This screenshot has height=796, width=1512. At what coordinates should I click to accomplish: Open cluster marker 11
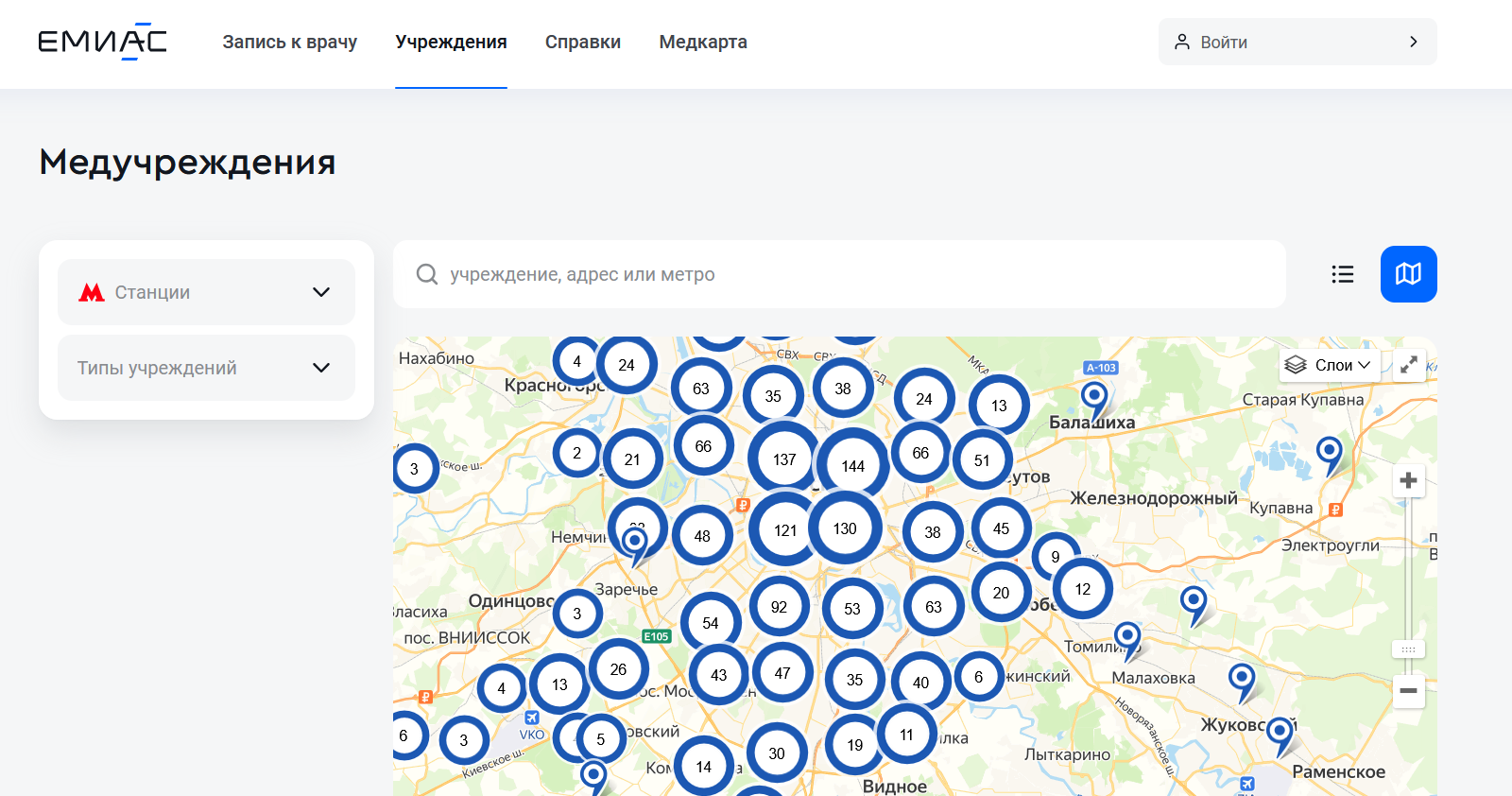[x=907, y=735]
